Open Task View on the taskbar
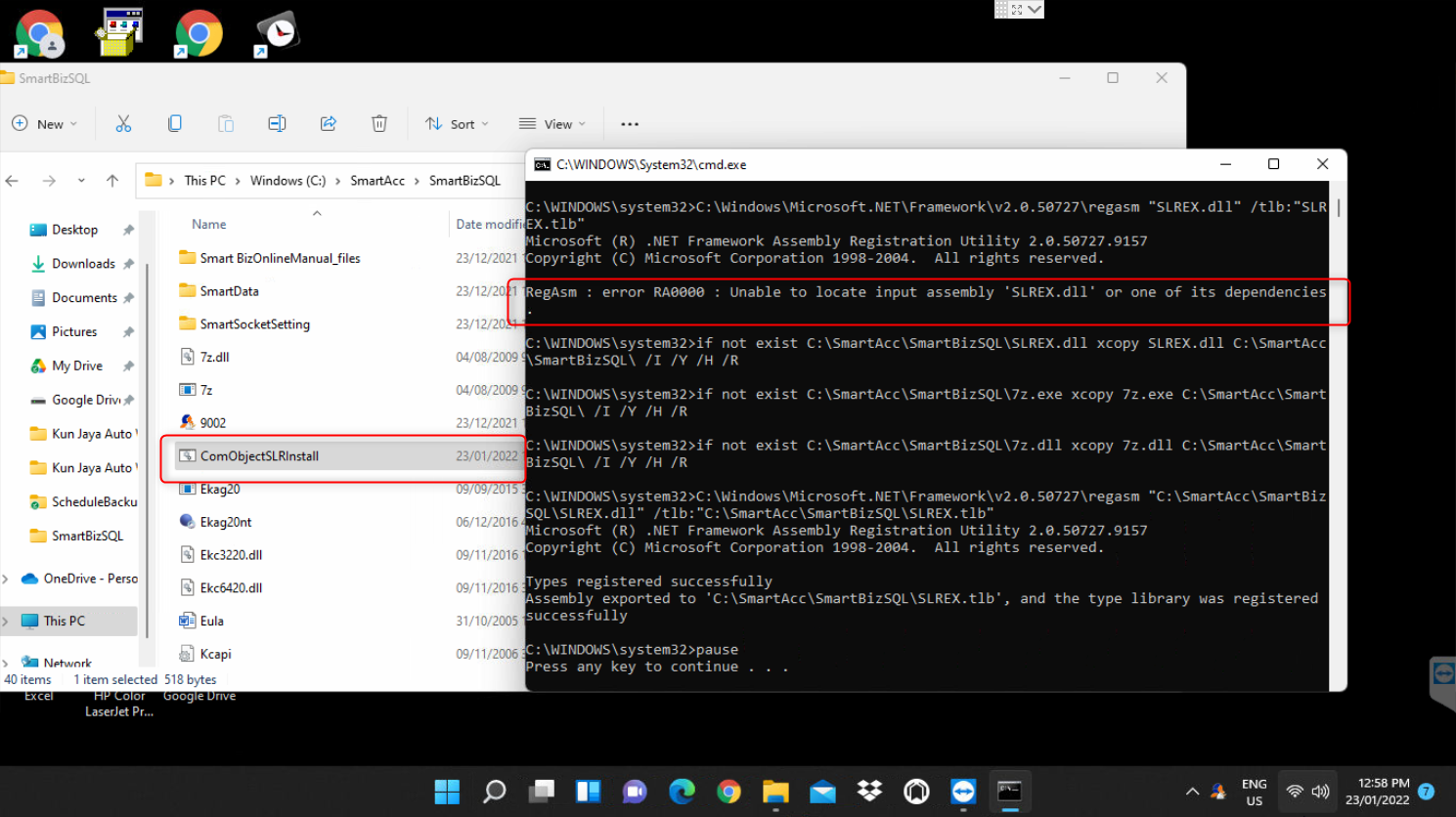Screen dimensions: 1456x817 tap(541, 791)
